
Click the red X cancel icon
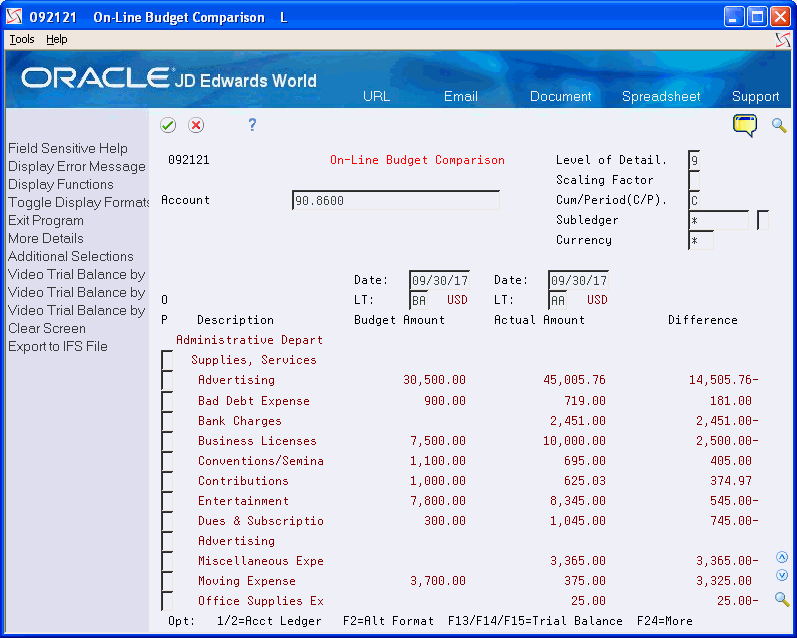point(196,125)
